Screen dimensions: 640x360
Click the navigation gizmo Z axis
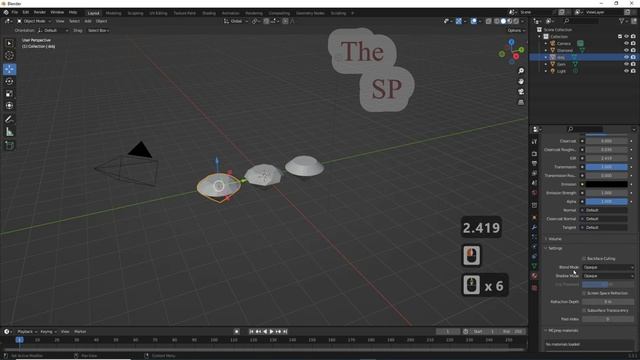point(511,42)
